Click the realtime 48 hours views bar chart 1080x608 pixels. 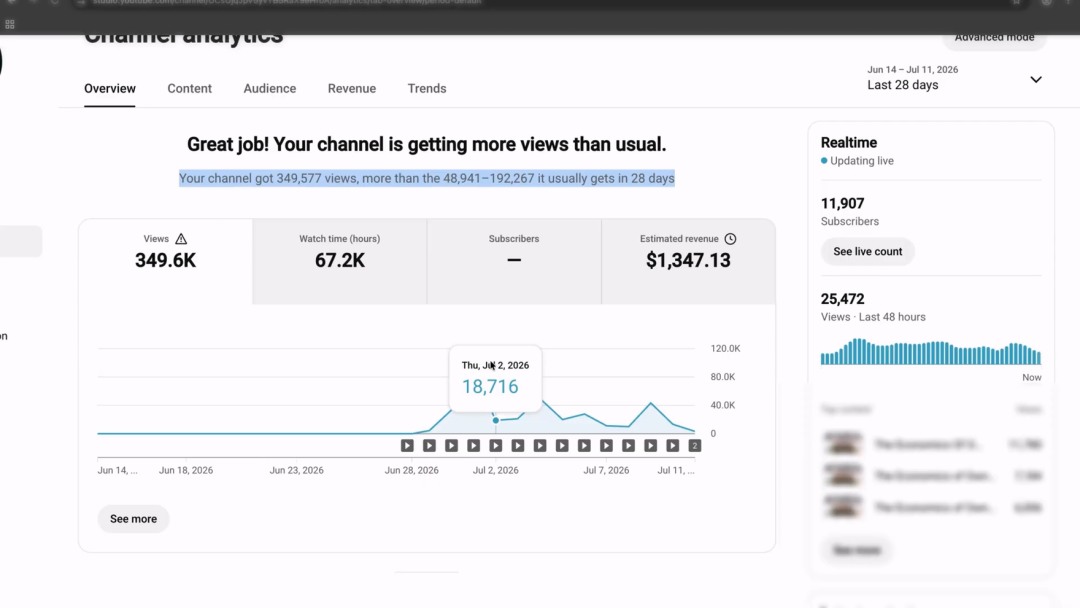click(x=931, y=351)
